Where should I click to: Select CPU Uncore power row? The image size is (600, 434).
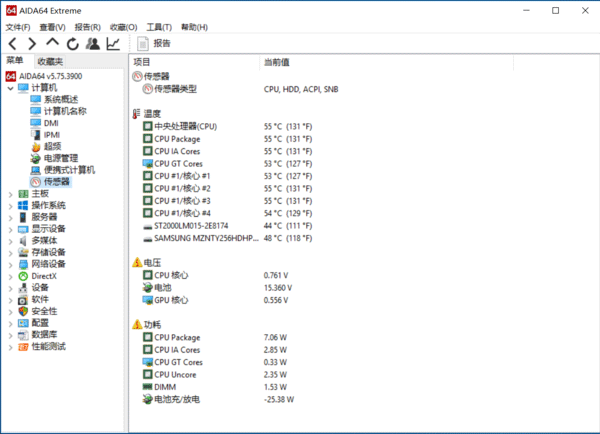point(215,375)
